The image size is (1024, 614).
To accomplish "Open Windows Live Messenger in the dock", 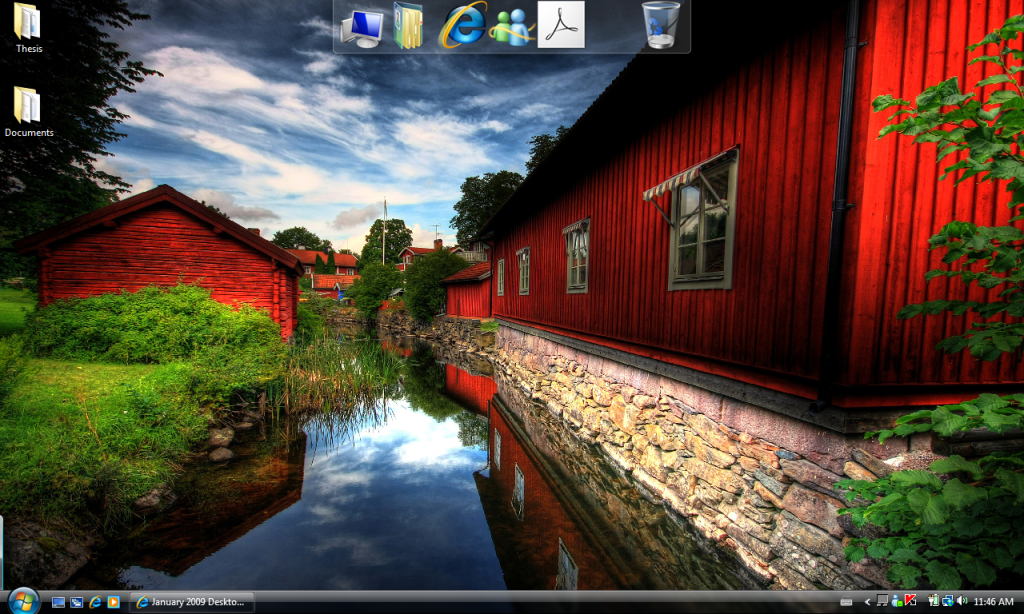I will (512, 27).
